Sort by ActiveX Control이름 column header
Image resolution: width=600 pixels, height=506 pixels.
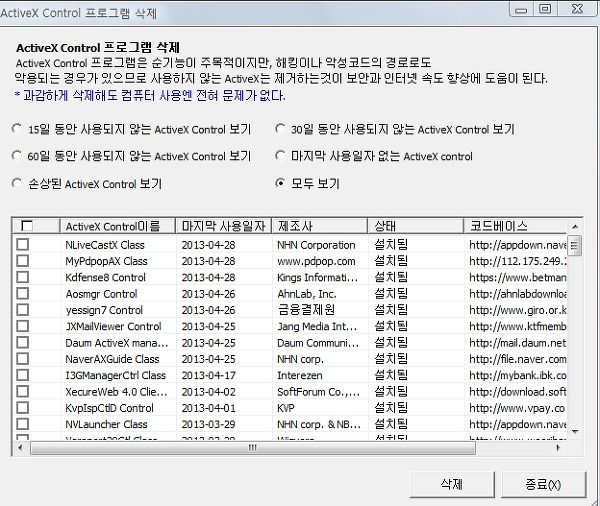pos(118,226)
